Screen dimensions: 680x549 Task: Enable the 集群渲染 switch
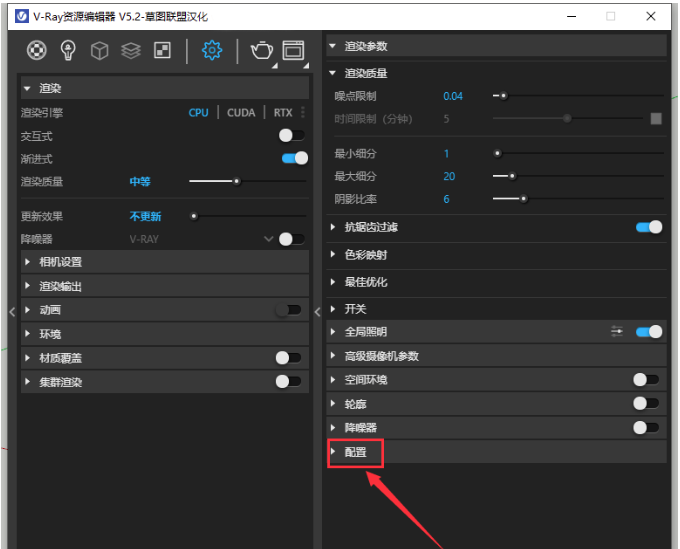coord(288,382)
